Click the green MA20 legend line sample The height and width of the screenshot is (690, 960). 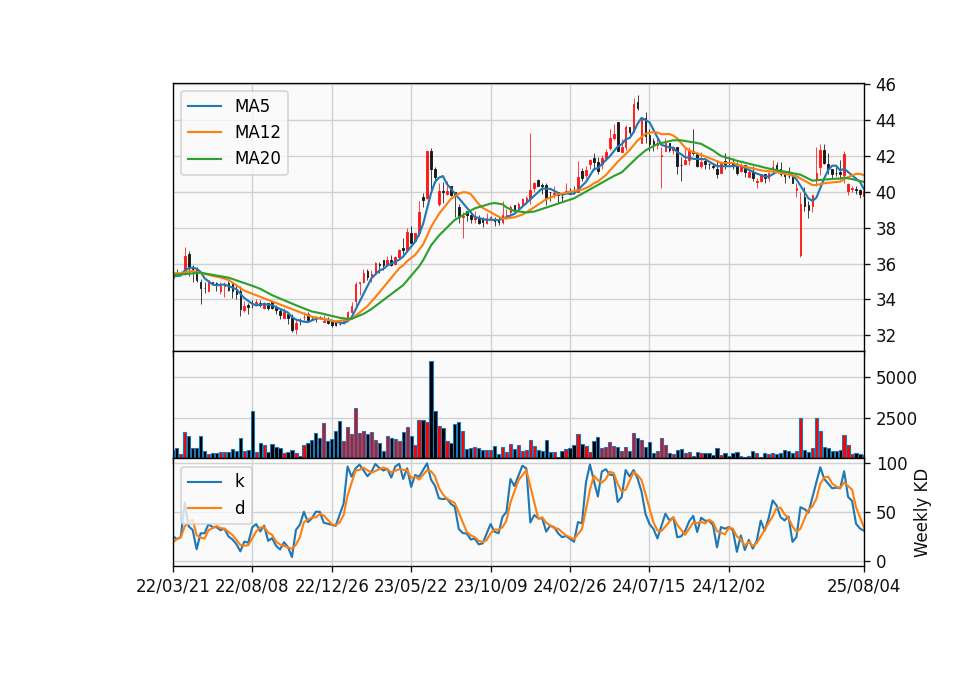pyautogui.click(x=204, y=158)
